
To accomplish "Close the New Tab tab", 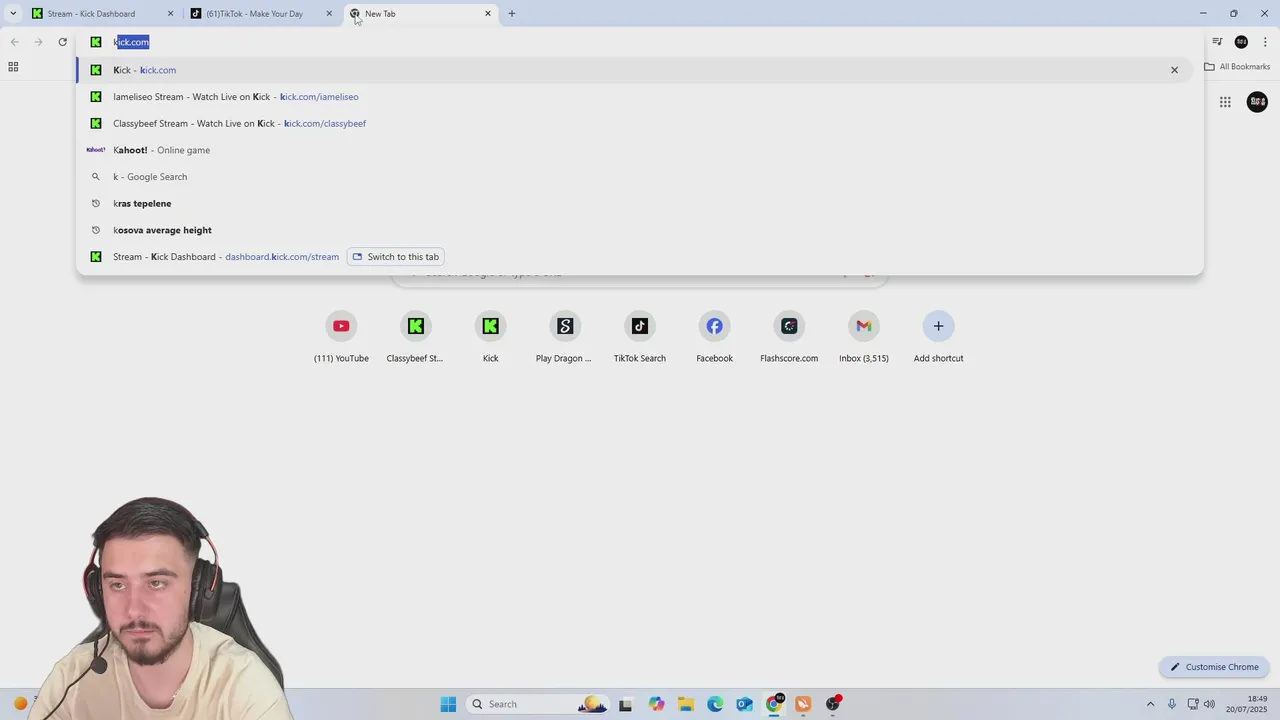I will [488, 14].
